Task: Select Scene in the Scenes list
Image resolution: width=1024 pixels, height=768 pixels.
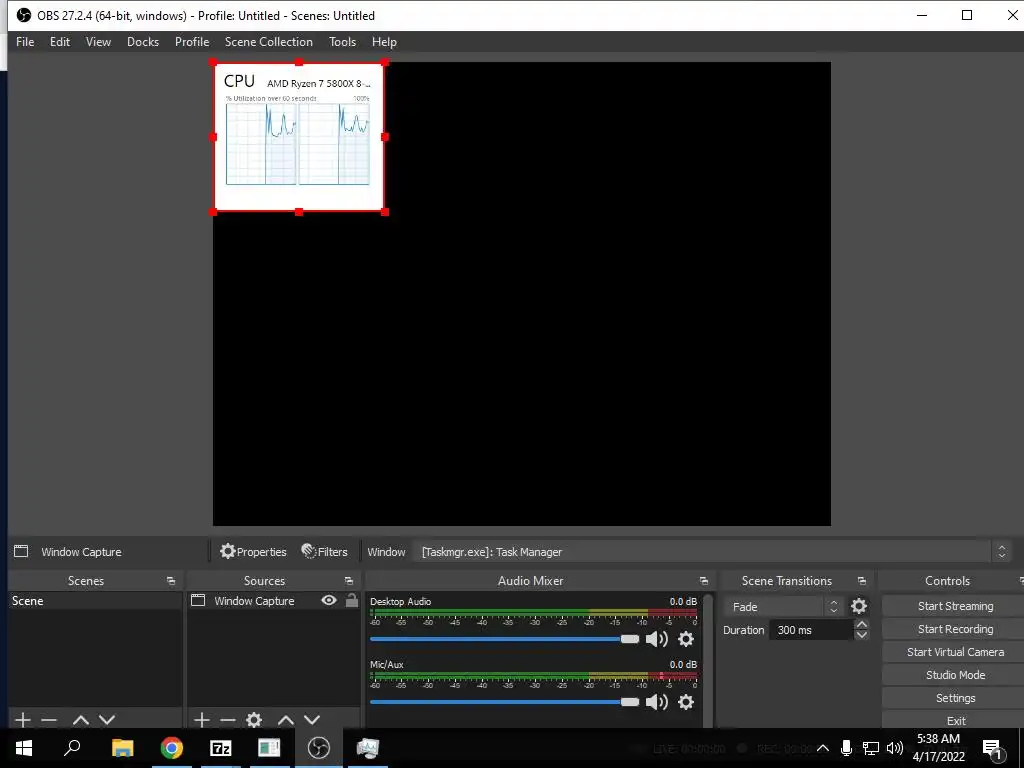Action: 95,601
